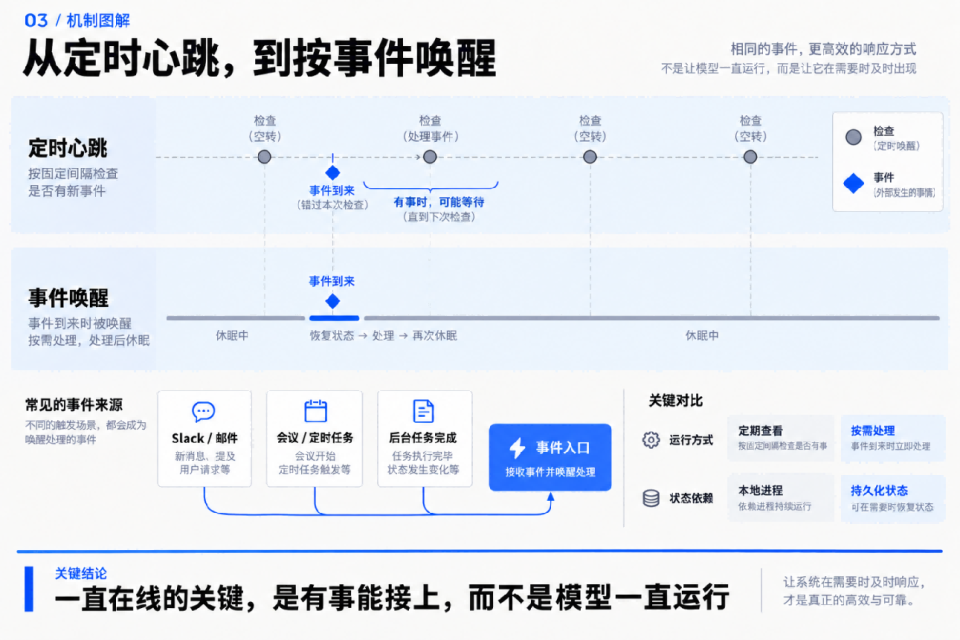The height and width of the screenshot is (640, 960).
Task: Click the blue diamond in the 事件唤醒 row
Action: (332, 301)
